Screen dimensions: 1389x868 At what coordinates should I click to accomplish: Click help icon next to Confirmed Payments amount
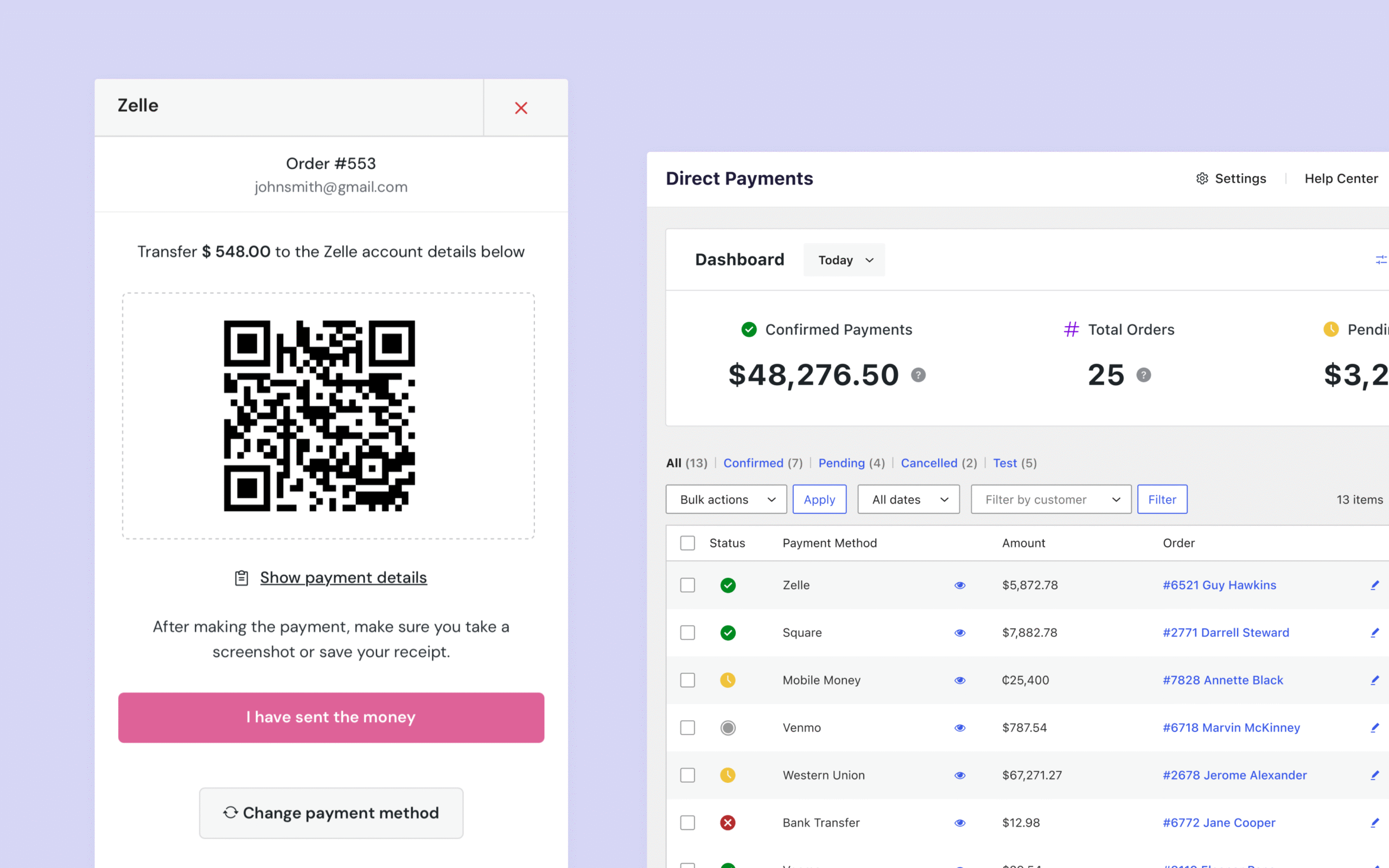pyautogui.click(x=919, y=375)
